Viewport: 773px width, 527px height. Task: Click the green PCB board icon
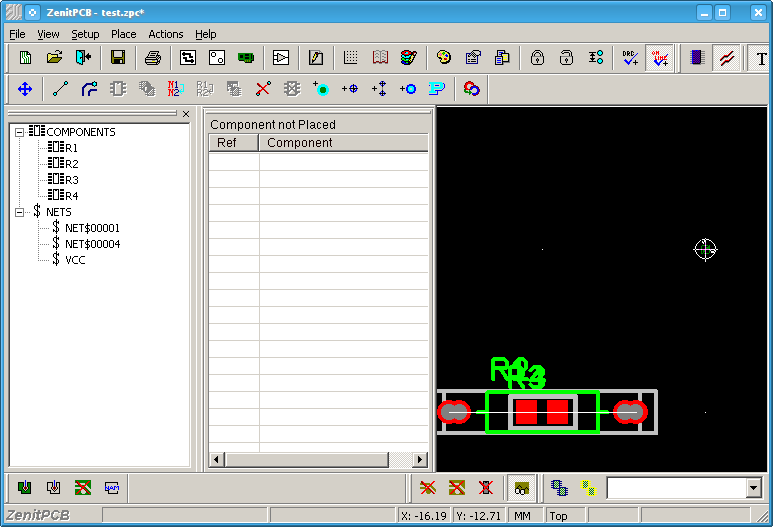246,58
